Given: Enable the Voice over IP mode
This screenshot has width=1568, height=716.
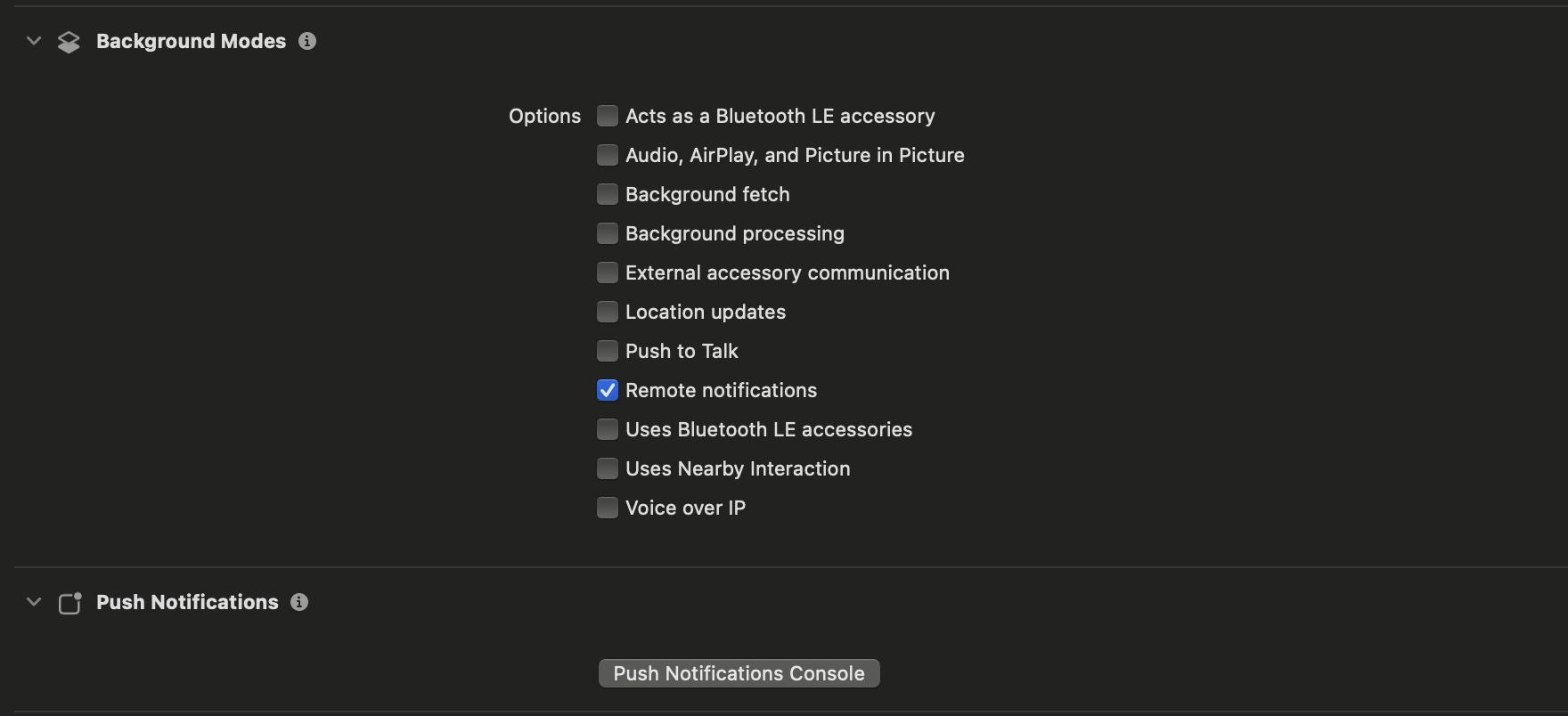Looking at the screenshot, I should pyautogui.click(x=608, y=508).
